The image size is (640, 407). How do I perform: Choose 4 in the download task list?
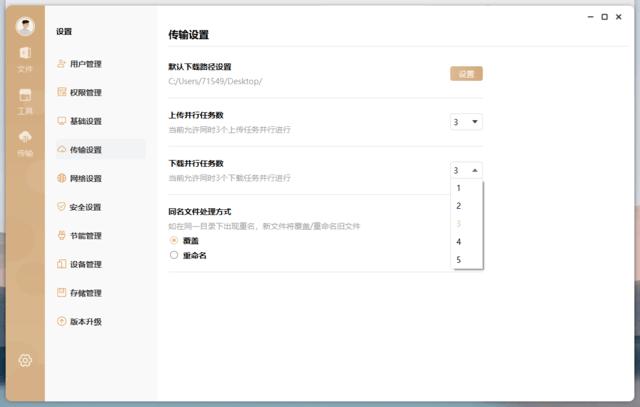467,242
